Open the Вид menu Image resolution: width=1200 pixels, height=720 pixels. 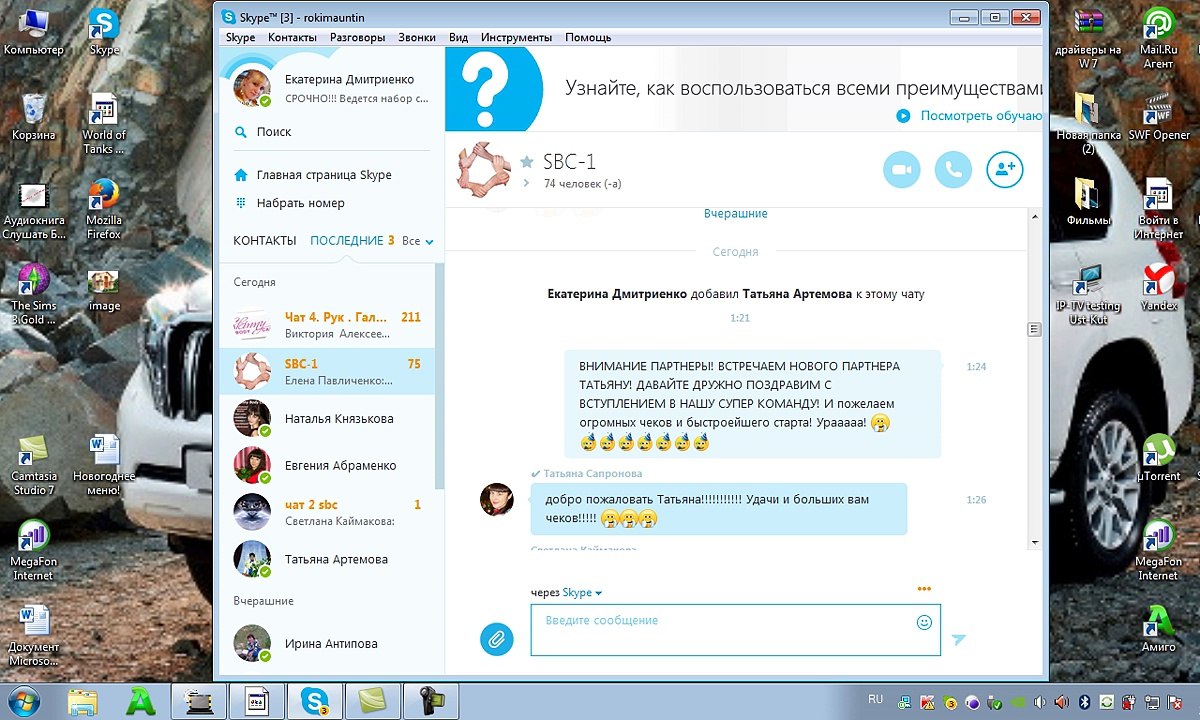coord(458,38)
